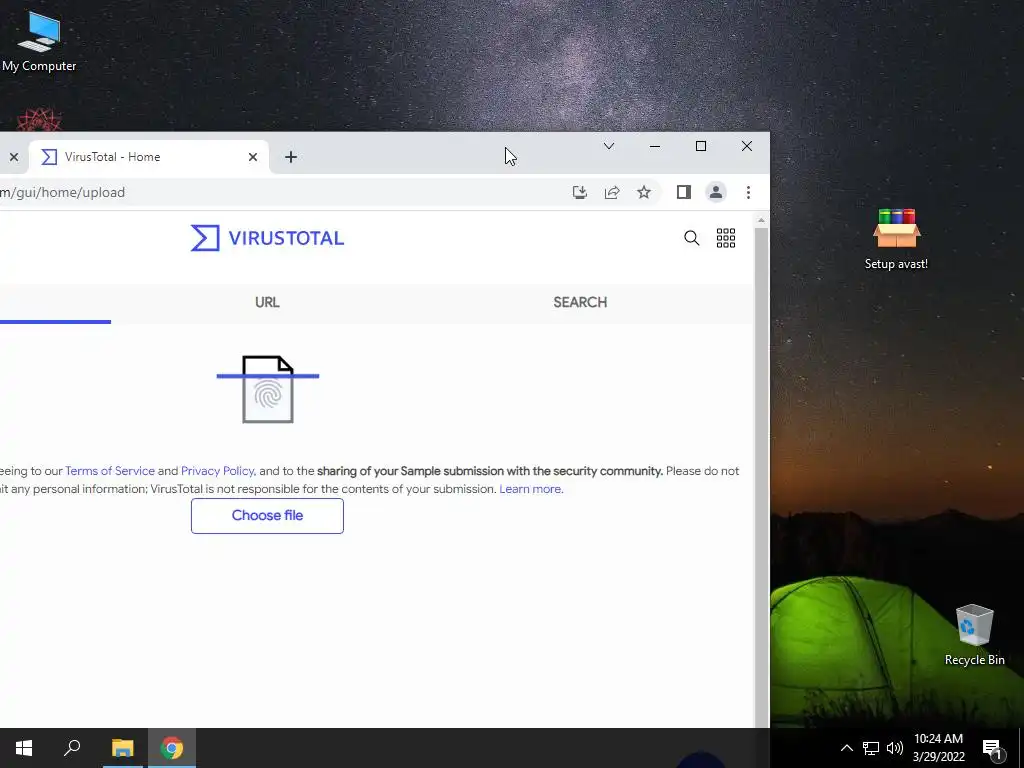Select the VirusTotal - Home tab
This screenshot has width=1024, height=768.
[x=149, y=157]
